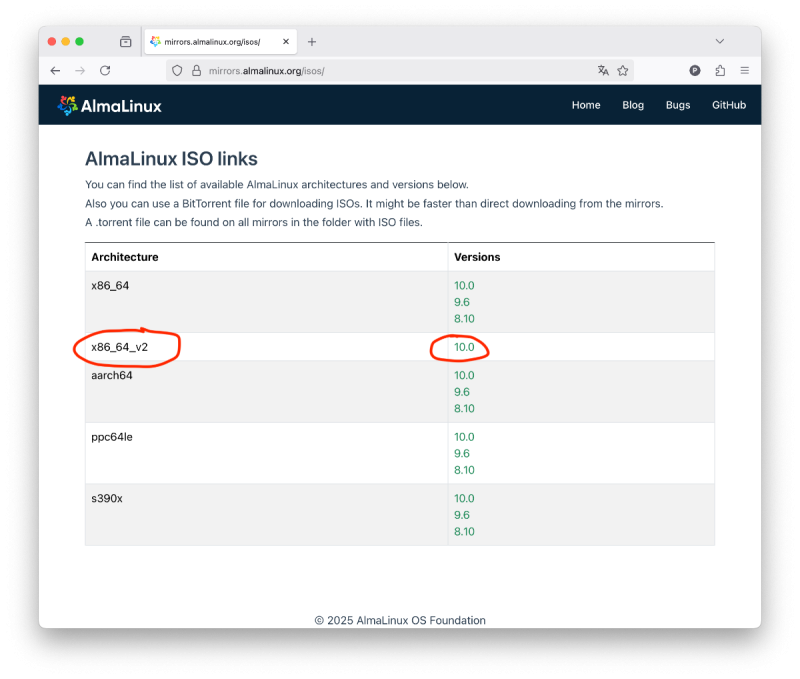Open the Firefox hamburger application menu
This screenshot has width=800, height=679.
[745, 71]
